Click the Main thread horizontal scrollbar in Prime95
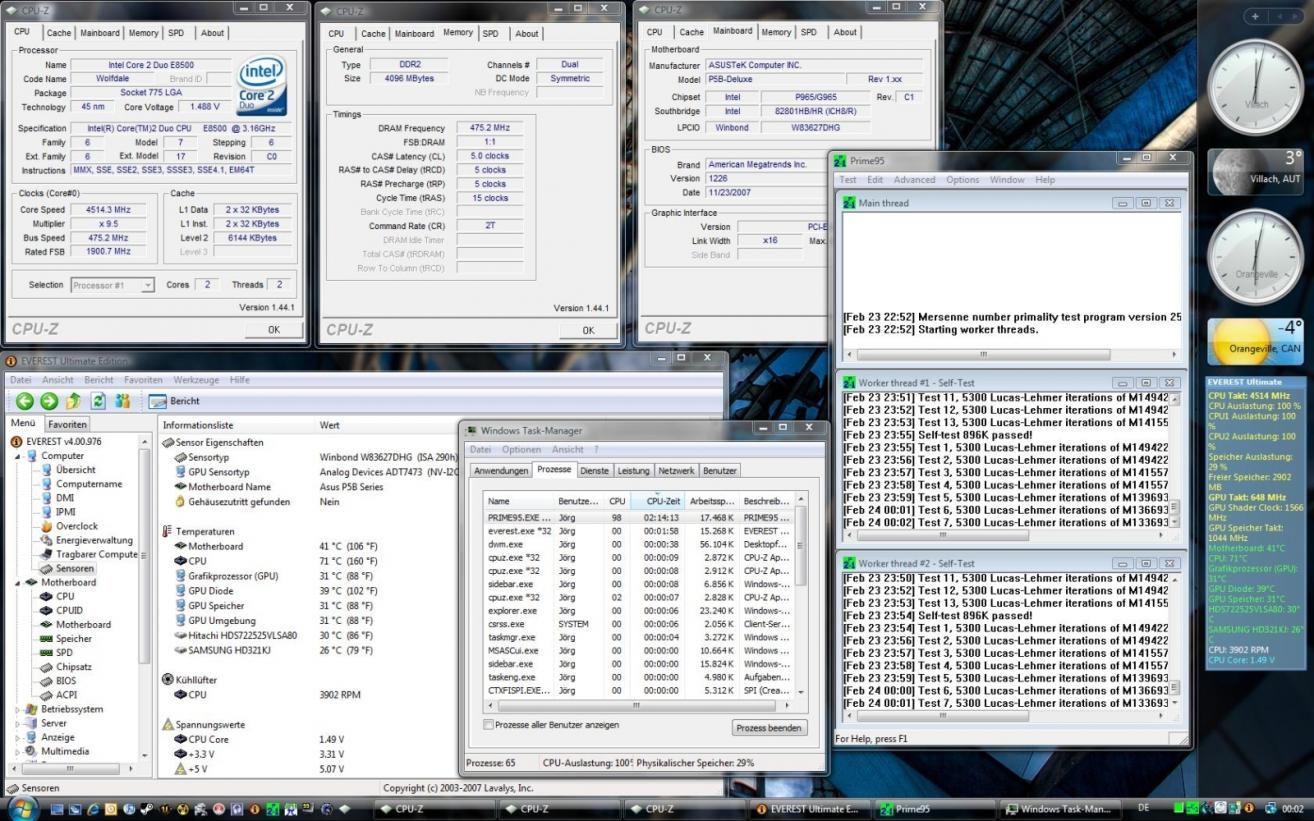Viewport: 1314px width, 821px height. coord(1010,354)
